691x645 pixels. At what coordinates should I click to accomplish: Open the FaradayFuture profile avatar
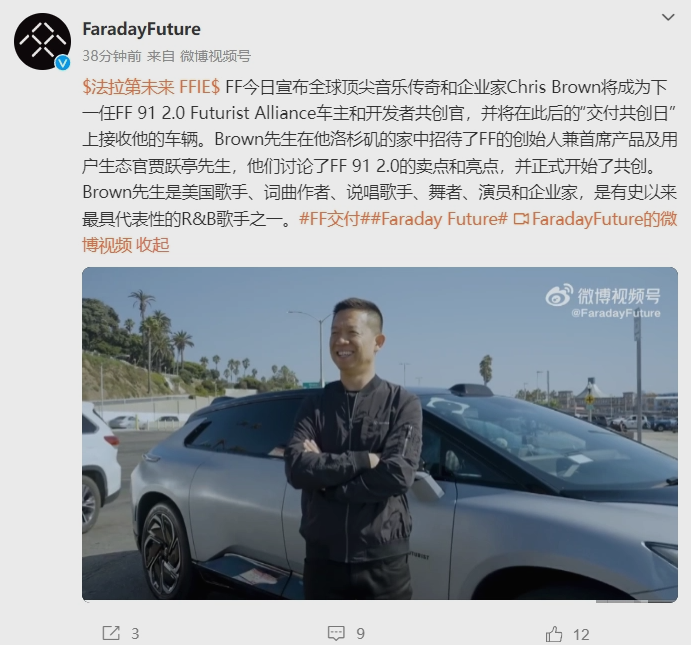point(42,41)
